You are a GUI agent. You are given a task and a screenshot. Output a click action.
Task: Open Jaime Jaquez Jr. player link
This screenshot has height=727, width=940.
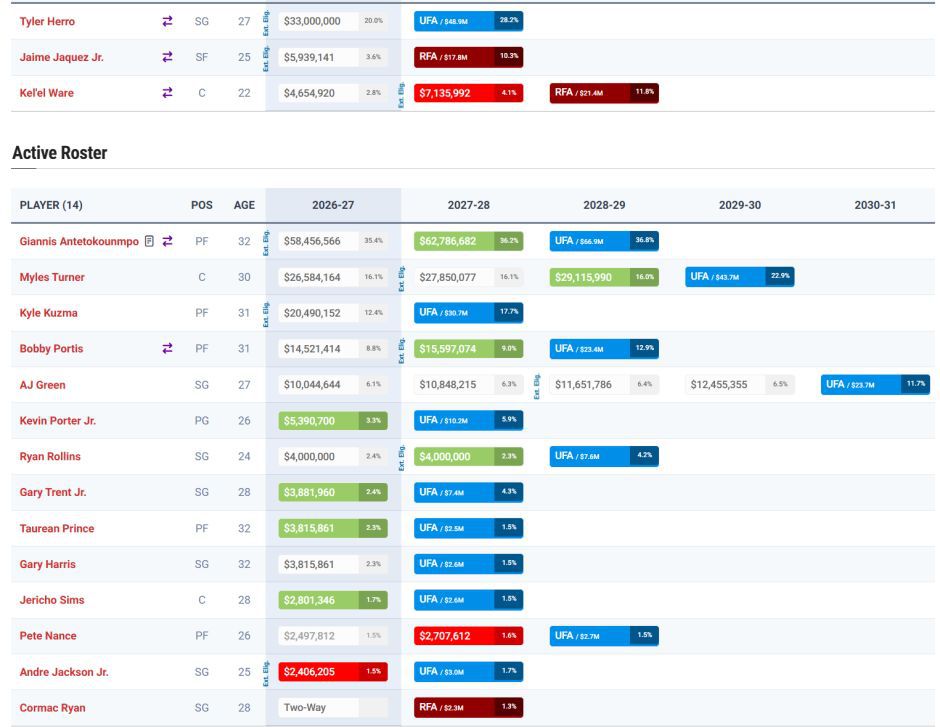click(x=61, y=58)
